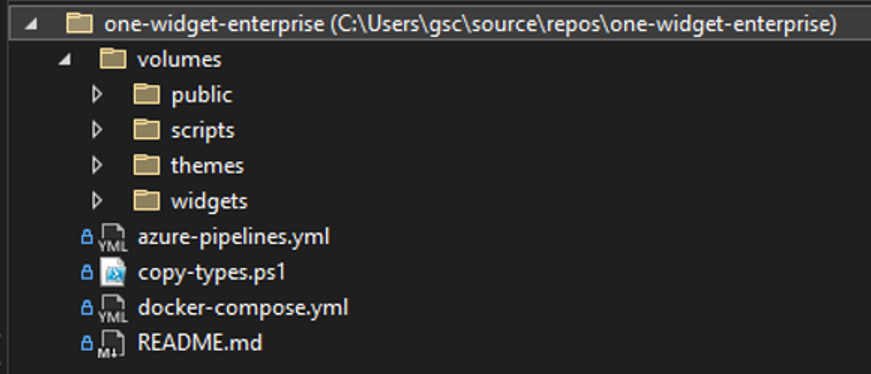871x374 pixels.
Task: Click the YML icon of azure-pipelines.yml
Action: (x=112, y=238)
